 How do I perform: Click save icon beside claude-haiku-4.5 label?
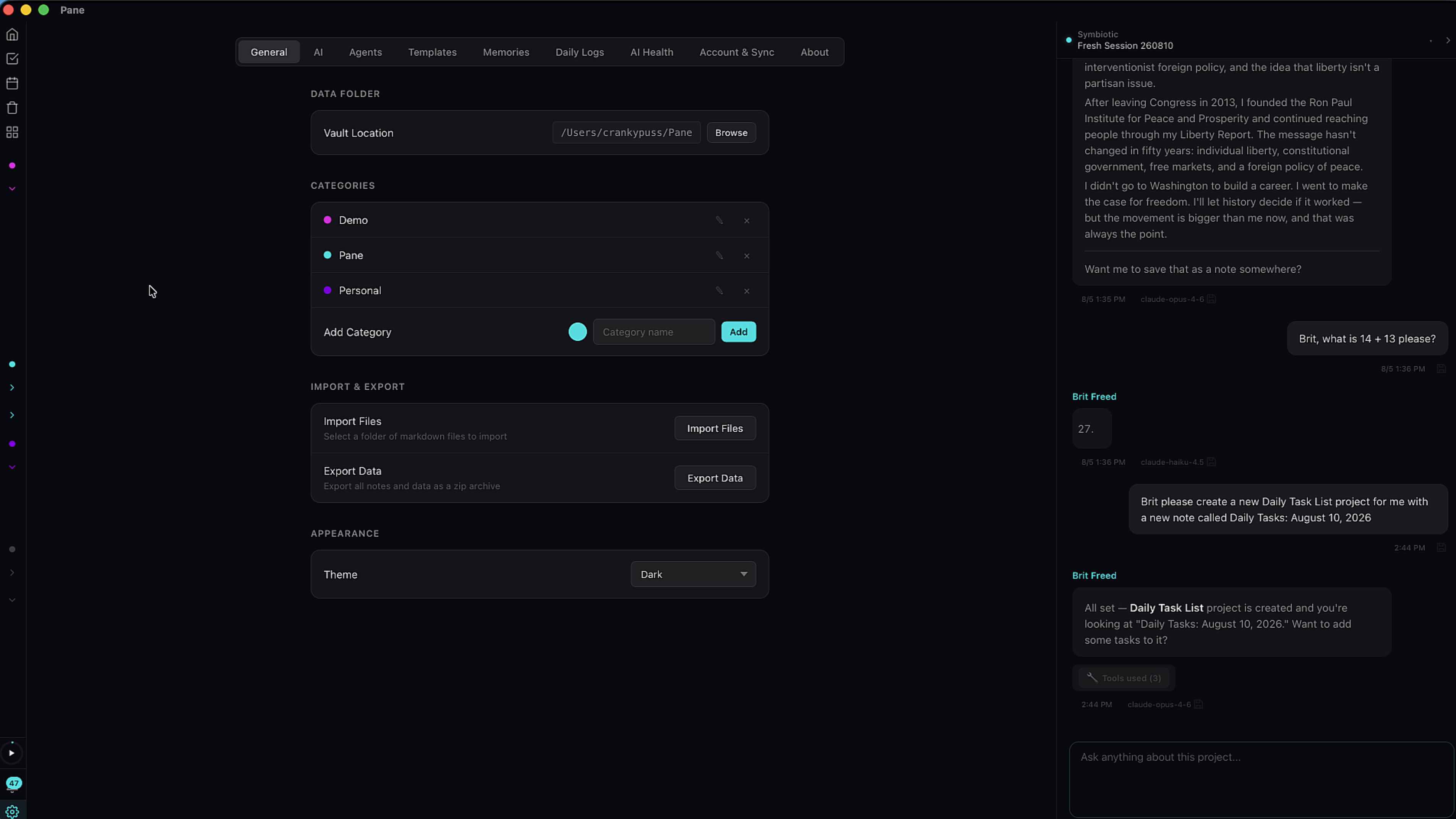[1211, 461]
